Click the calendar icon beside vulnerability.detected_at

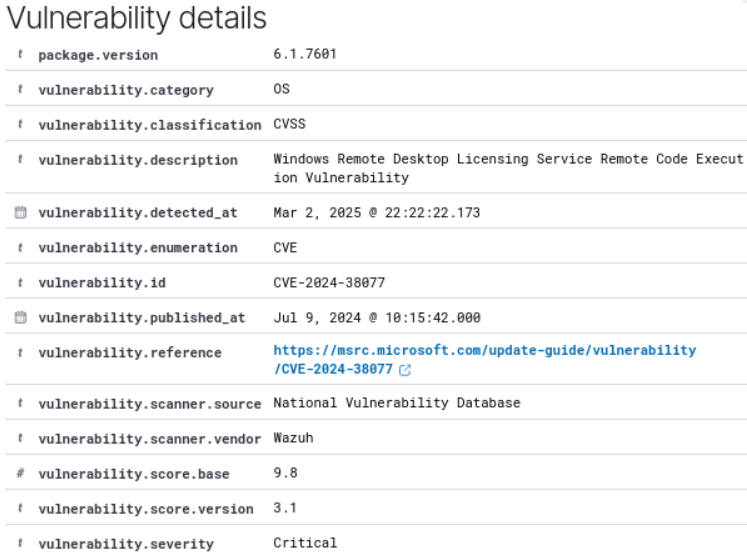coord(20,213)
